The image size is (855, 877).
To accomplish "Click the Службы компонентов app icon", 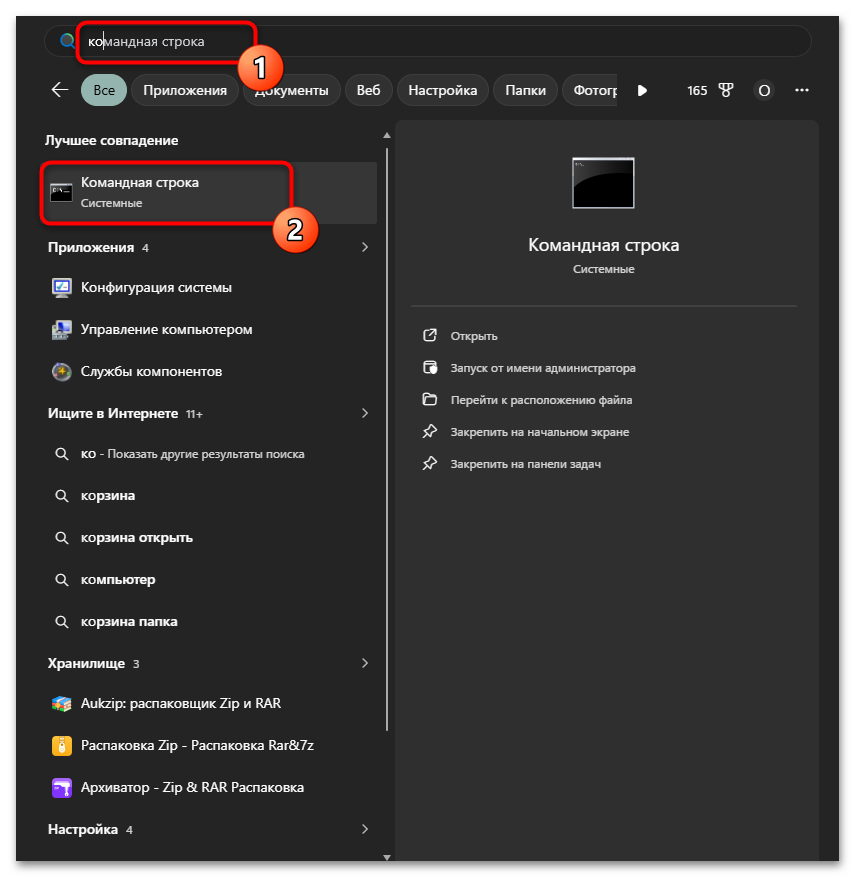I will (x=62, y=371).
